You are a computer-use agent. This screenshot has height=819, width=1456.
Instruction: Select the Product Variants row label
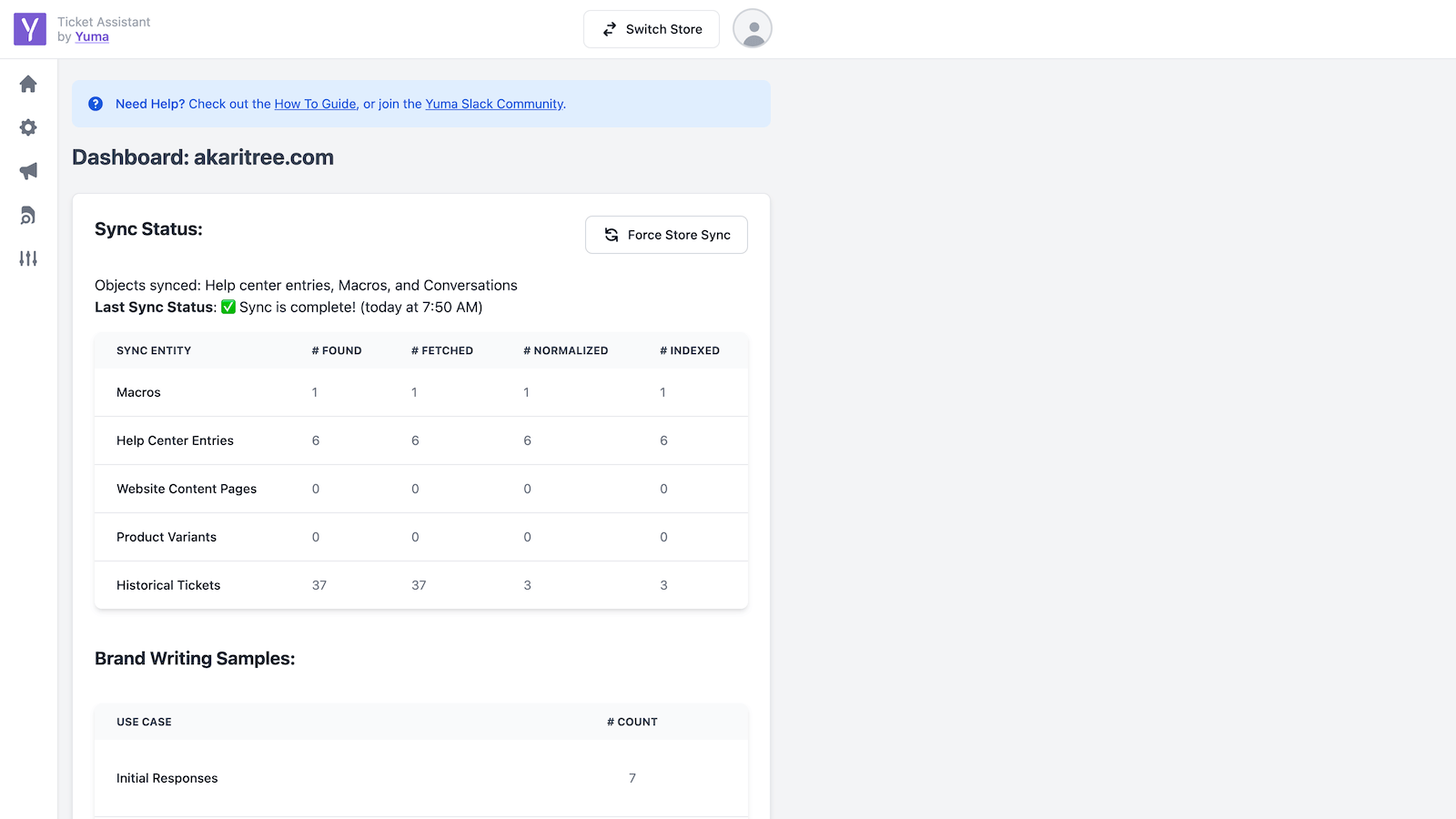pos(167,537)
